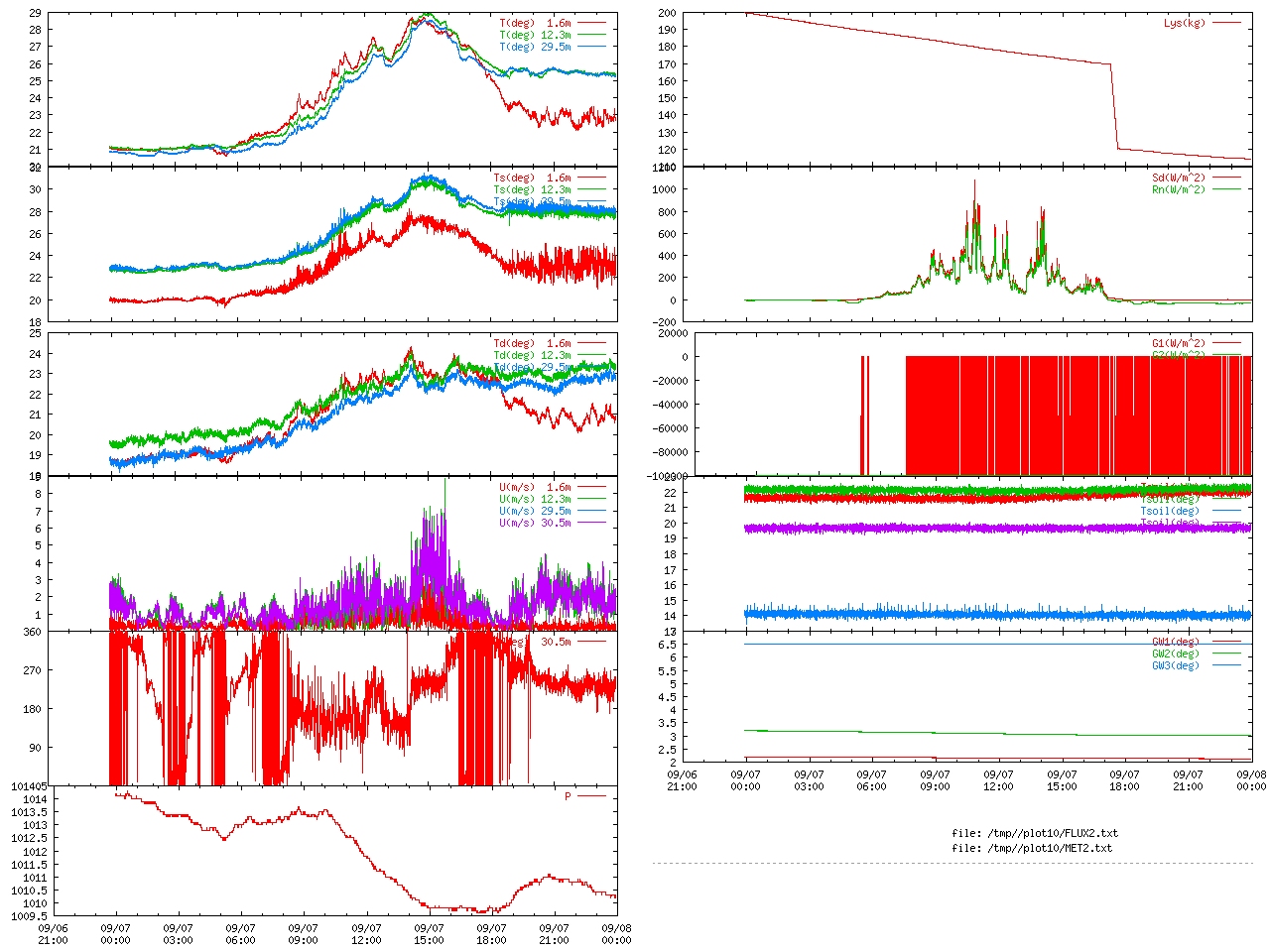This screenshot has height=952, width=1270.
Task: Click the red T(deg) 1.6m legend label
Action: 536,22
